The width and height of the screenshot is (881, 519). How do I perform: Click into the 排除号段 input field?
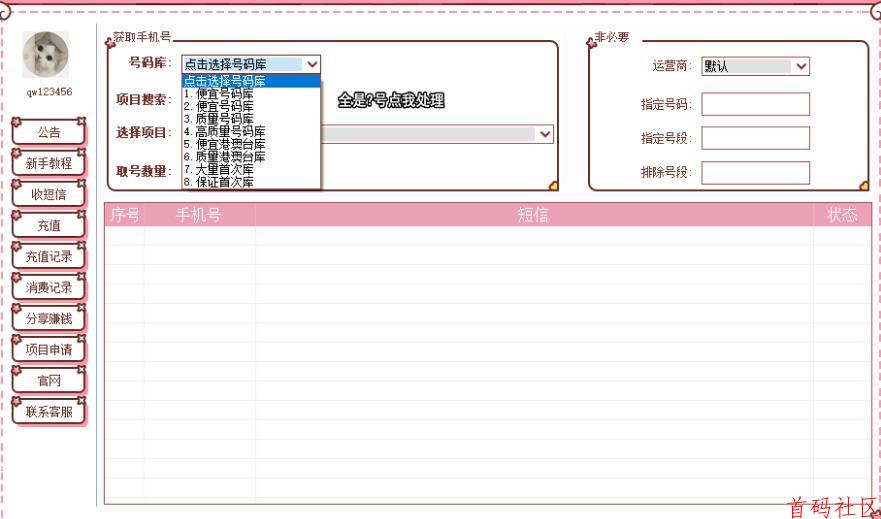[755, 172]
